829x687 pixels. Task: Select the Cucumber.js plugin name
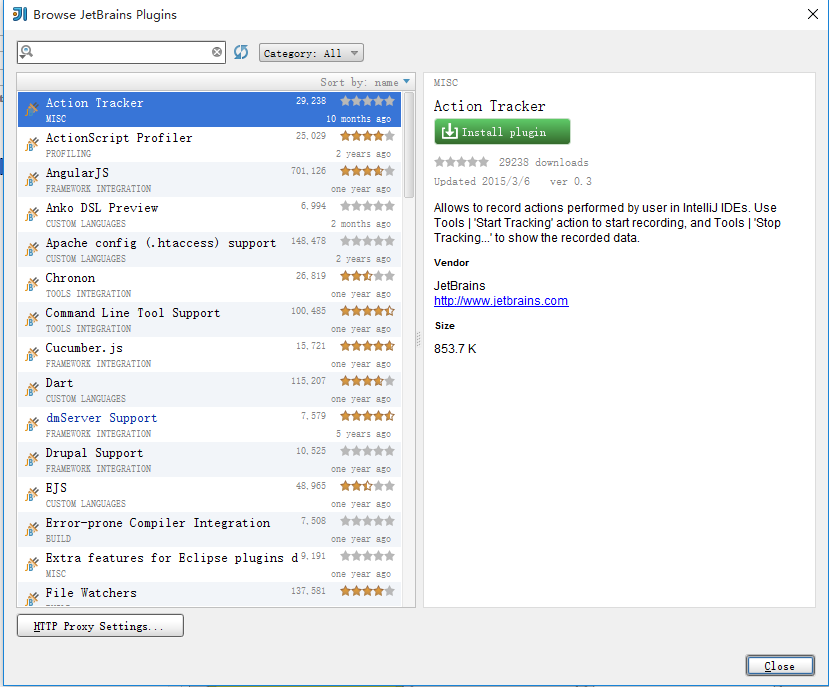click(x=84, y=348)
